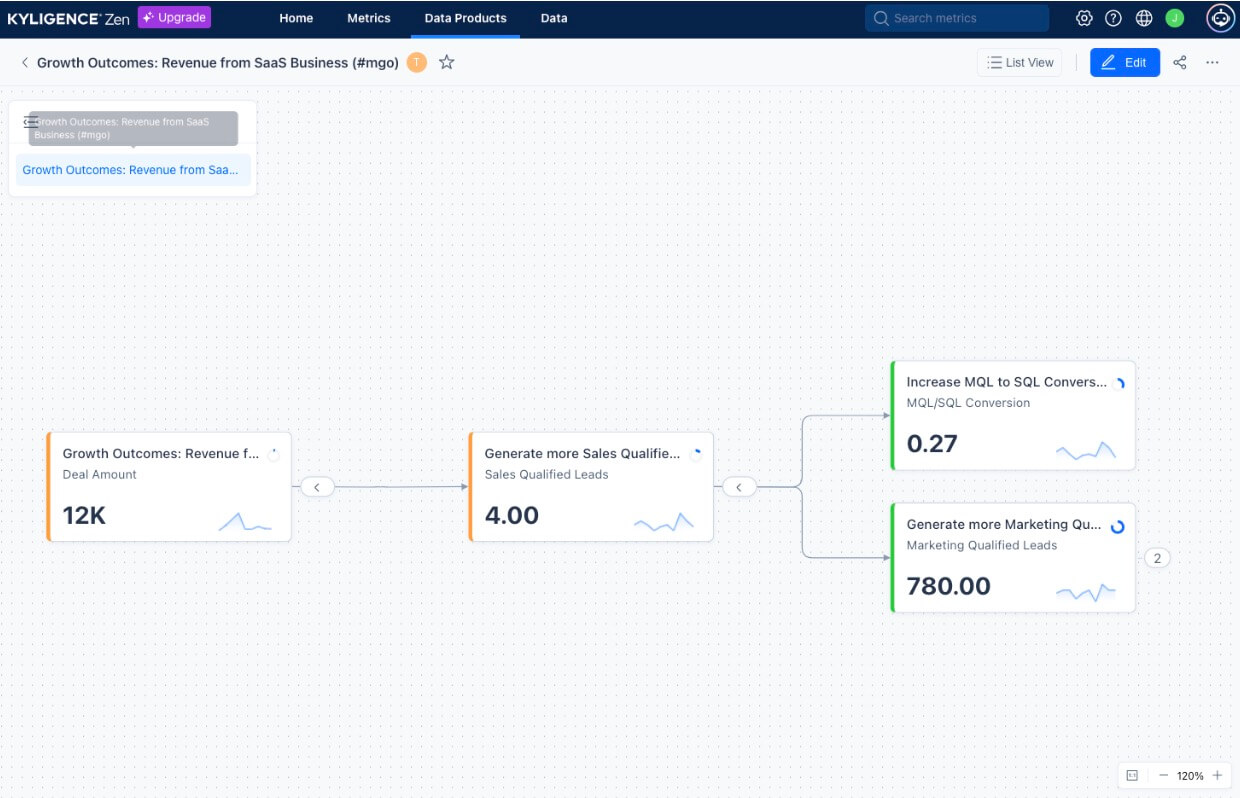Image resolution: width=1240 pixels, height=798 pixels.
Task: Open the help icon in the navigation bar
Action: click(x=1112, y=17)
